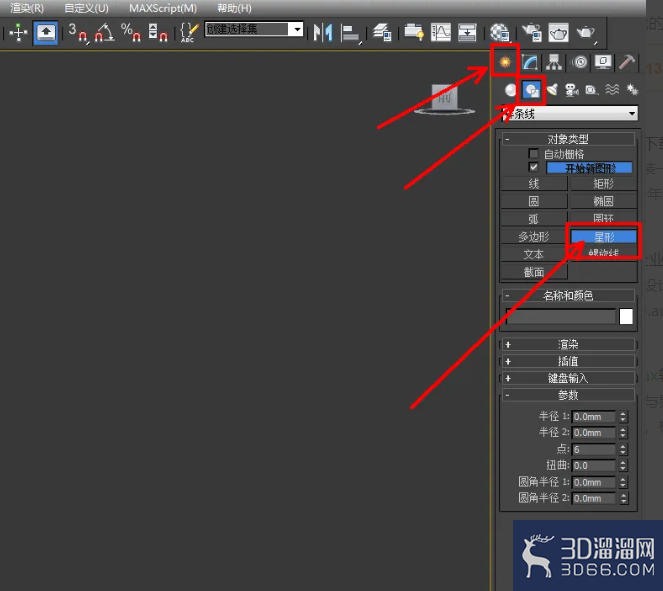Image resolution: width=663 pixels, height=591 pixels.
Task: Click the 扭曲 spinner arrows
Action: pyautogui.click(x=623, y=466)
